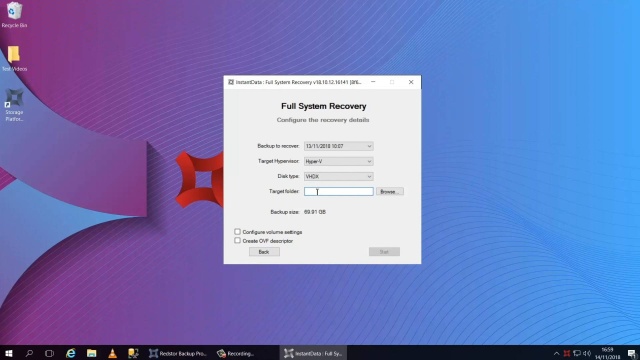Switch to Recording taskbar item
640x360 pixels.
(236, 353)
